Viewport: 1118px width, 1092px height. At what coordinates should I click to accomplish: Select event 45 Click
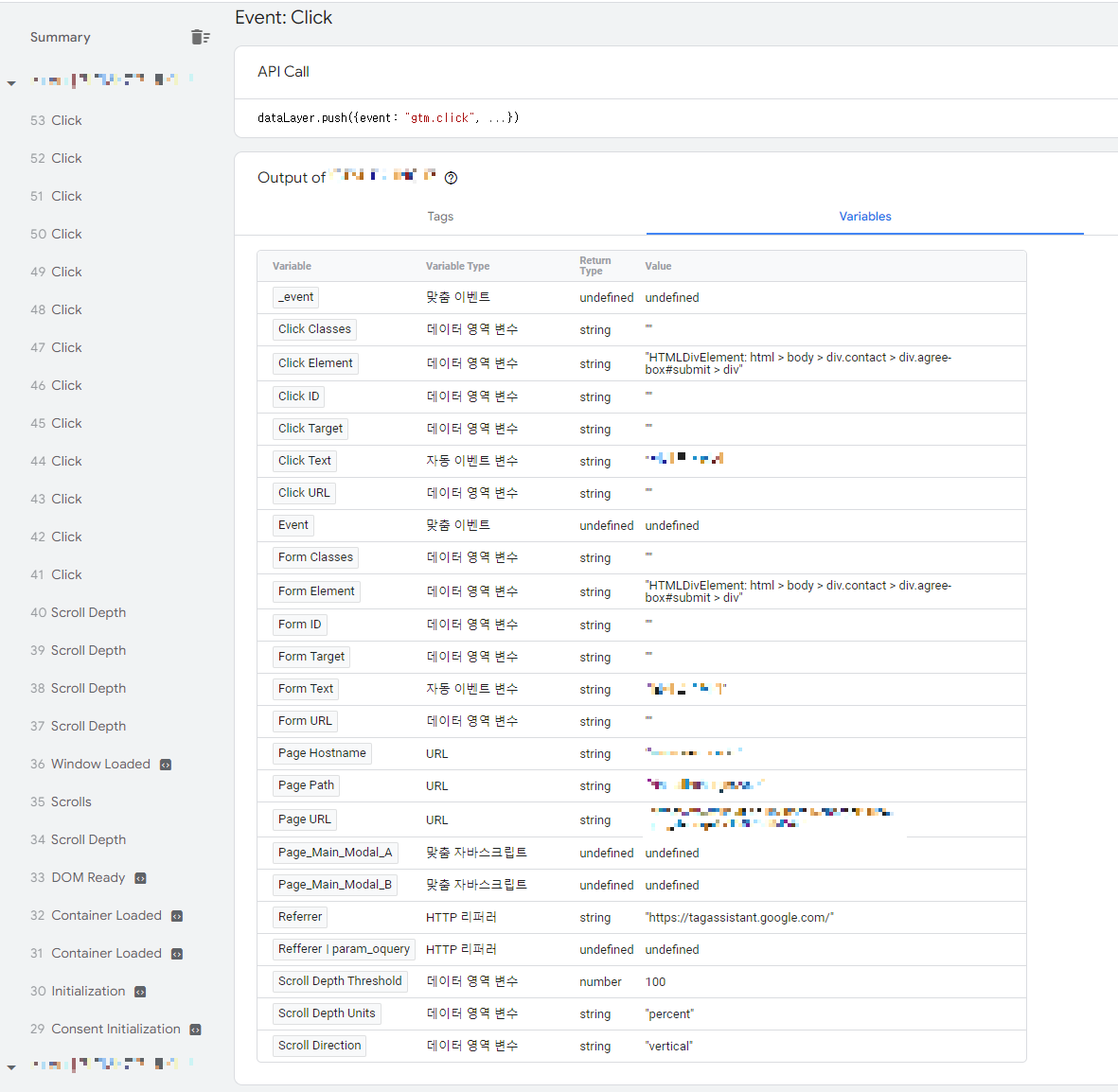click(x=57, y=423)
